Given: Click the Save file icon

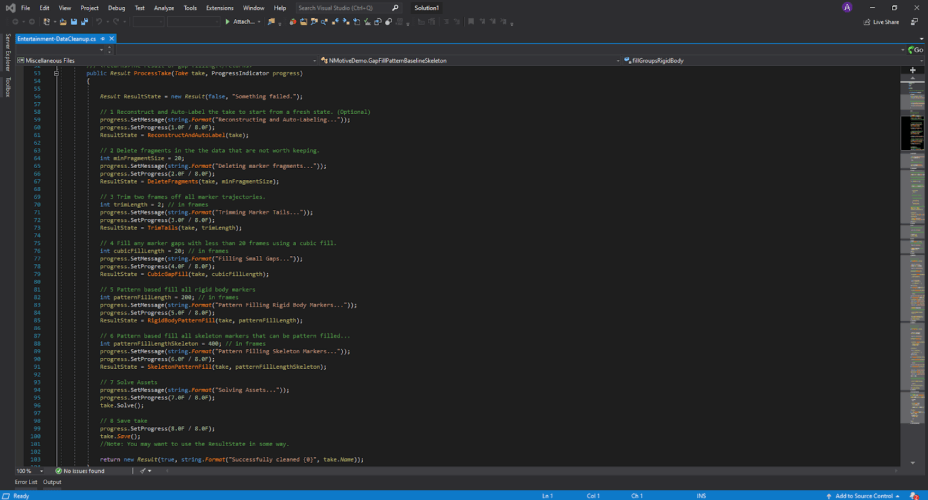Looking at the screenshot, I should coord(73,22).
